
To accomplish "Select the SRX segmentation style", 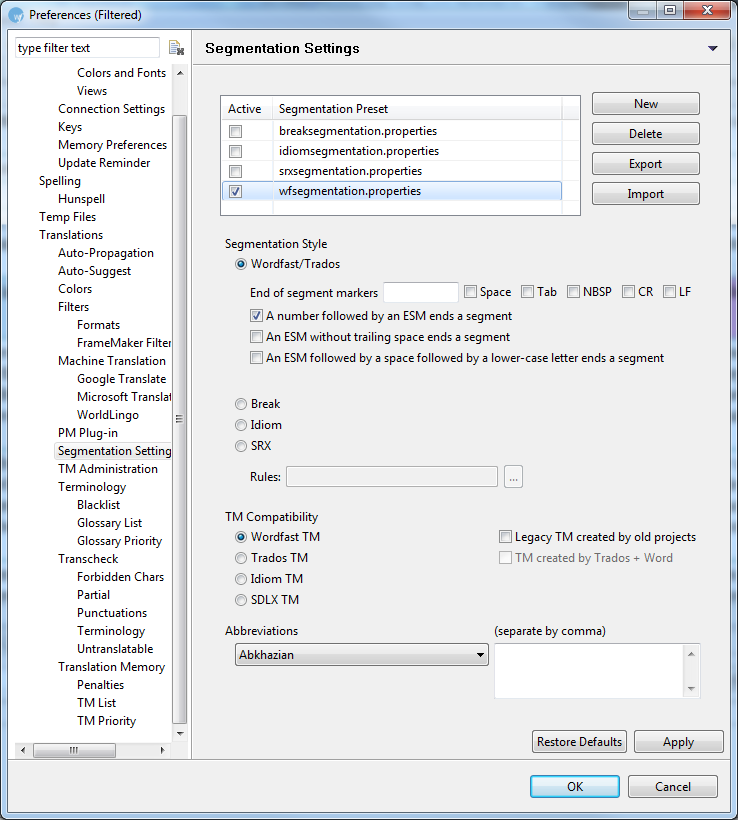I will point(241,446).
